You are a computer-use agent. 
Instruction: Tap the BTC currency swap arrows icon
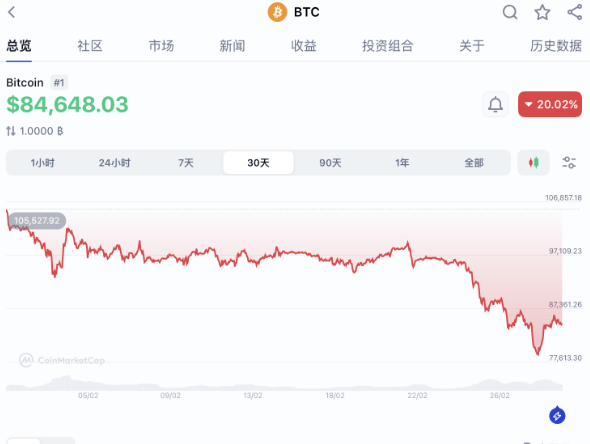[x=11, y=131]
